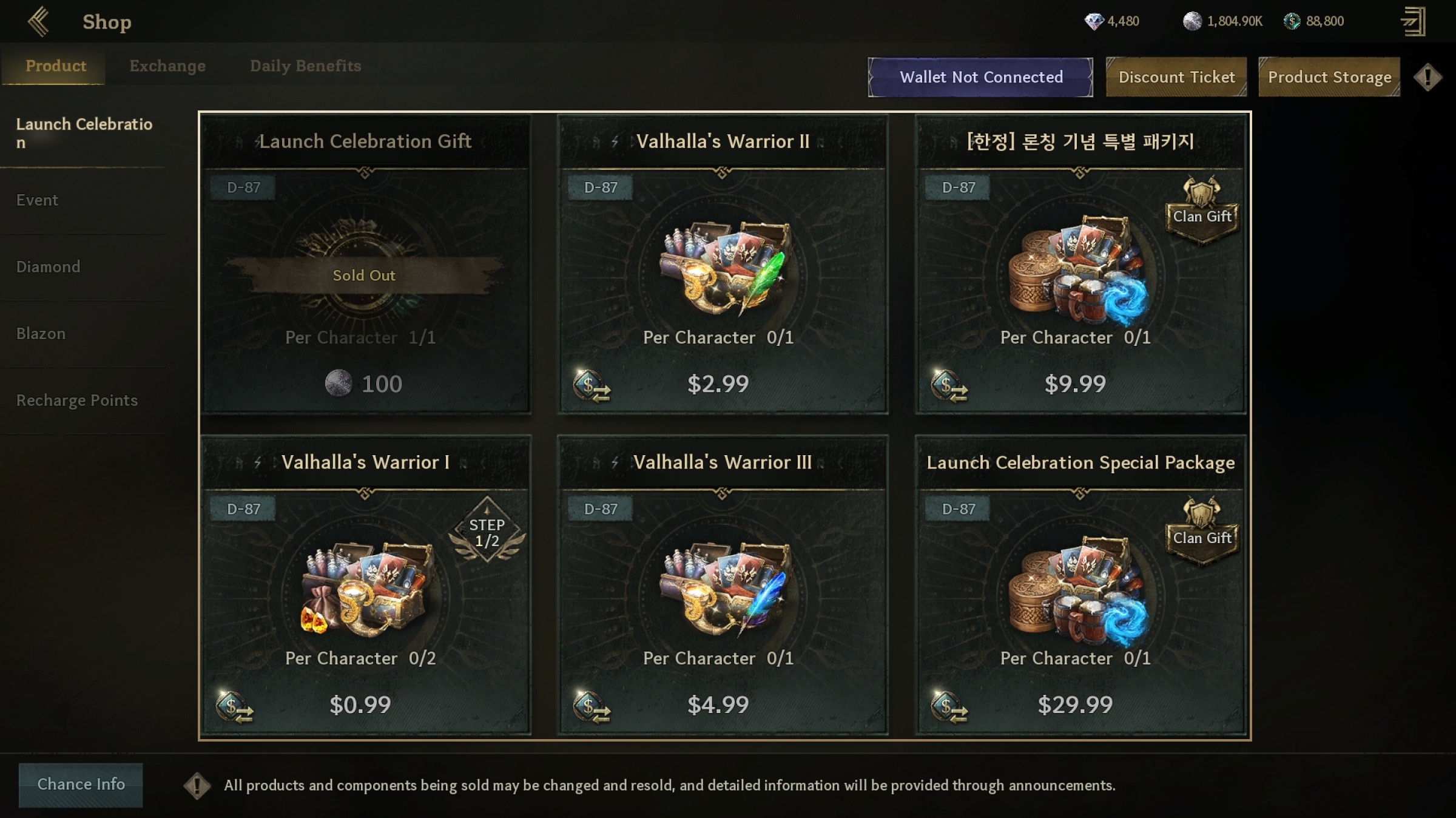
Task: Click the green dollar token icon in top bar
Action: coord(1292,21)
